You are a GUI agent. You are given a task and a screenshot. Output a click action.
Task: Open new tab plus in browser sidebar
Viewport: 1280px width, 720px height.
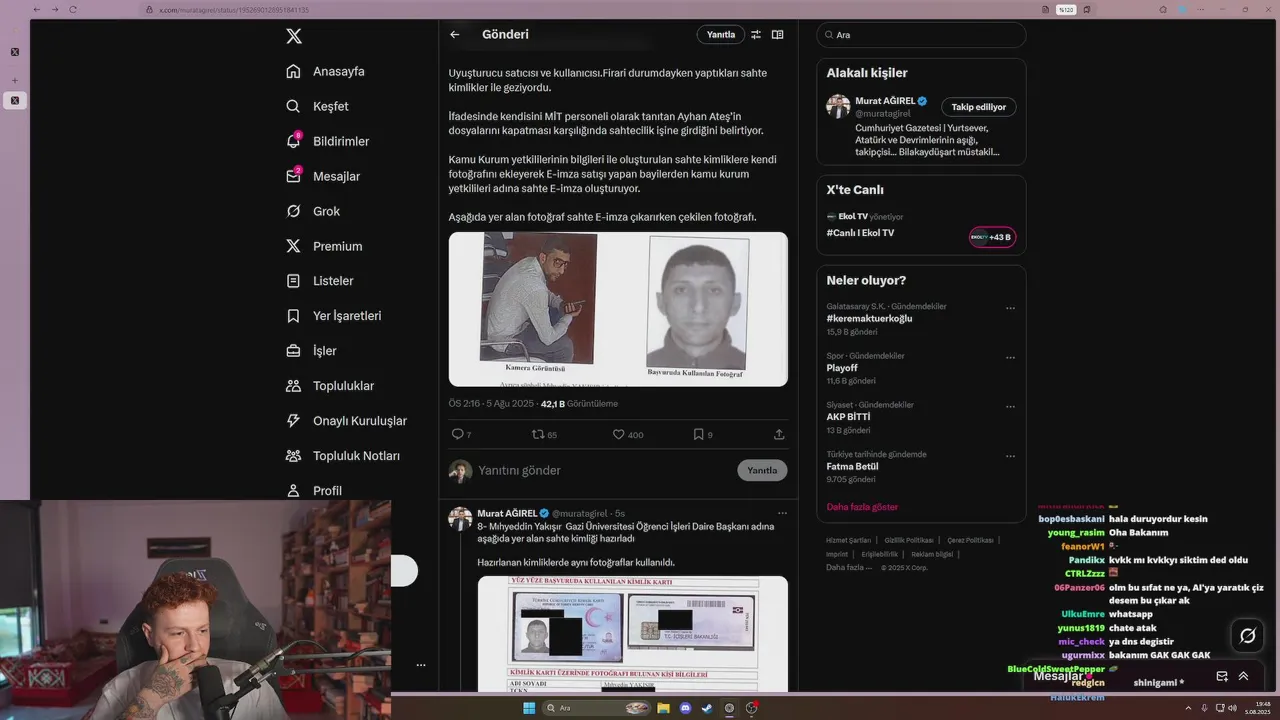15,81
